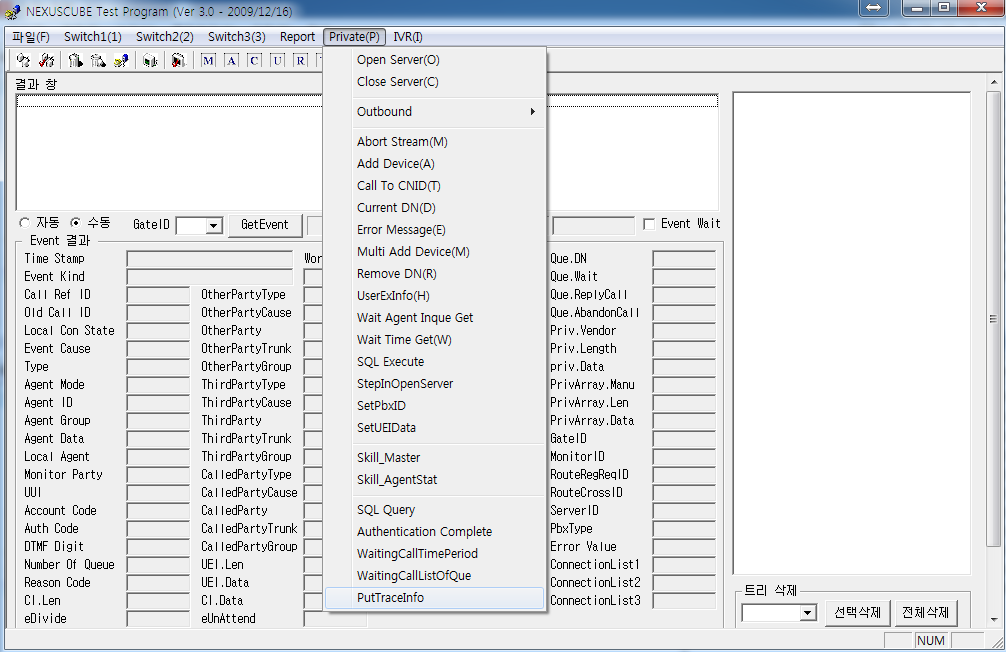This screenshot has height=652, width=1006.
Task: Open the Switch1(1) menu
Action: (93, 37)
